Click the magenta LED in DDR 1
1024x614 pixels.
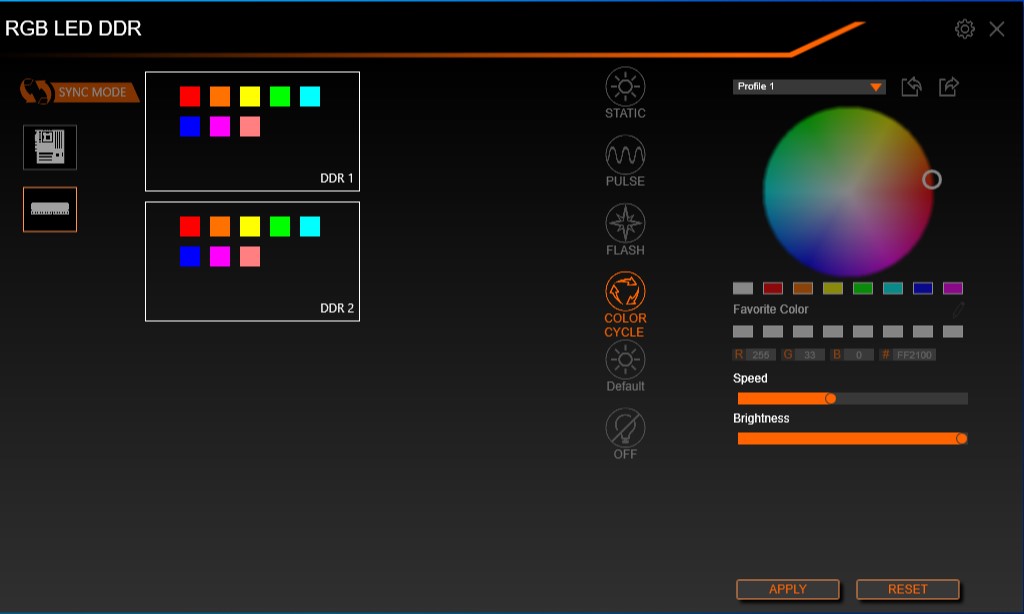(220, 127)
